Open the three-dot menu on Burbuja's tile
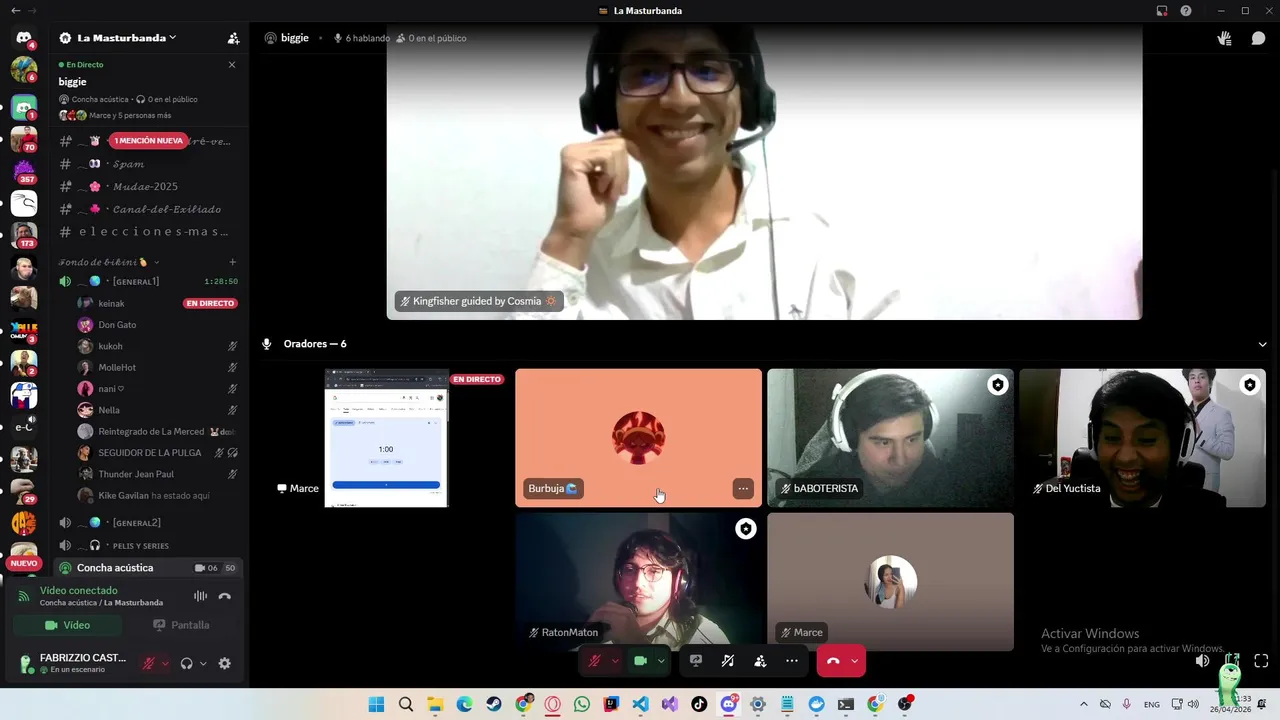The height and width of the screenshot is (720, 1280). (x=742, y=489)
